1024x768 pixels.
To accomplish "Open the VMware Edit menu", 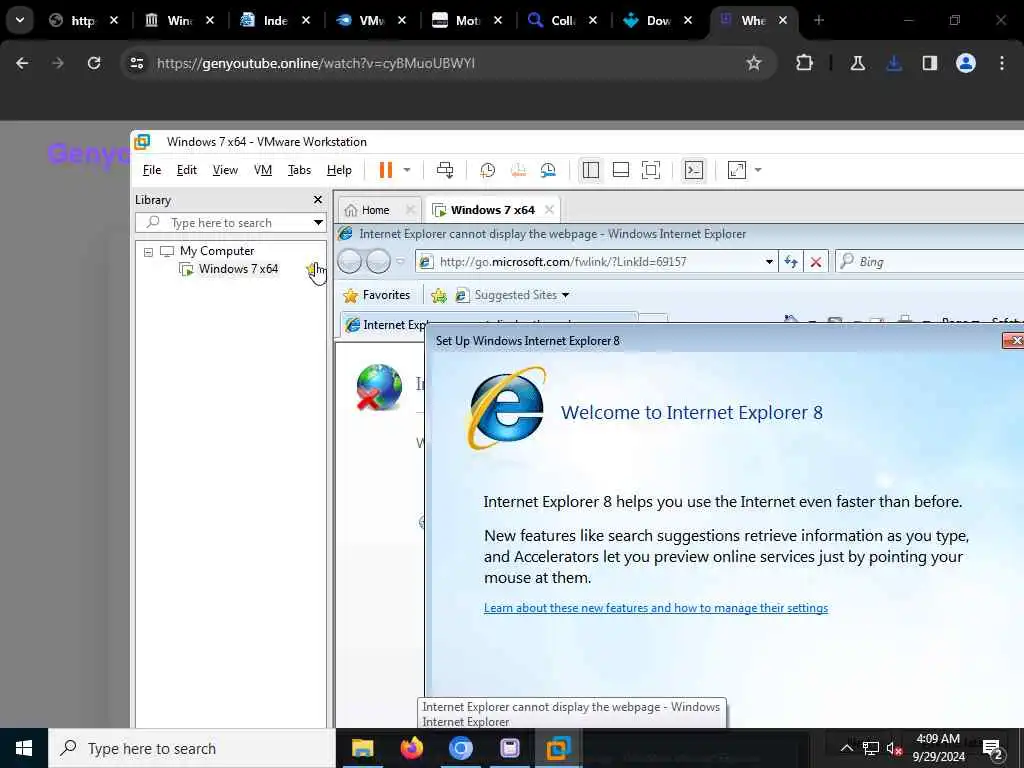I will coord(186,170).
